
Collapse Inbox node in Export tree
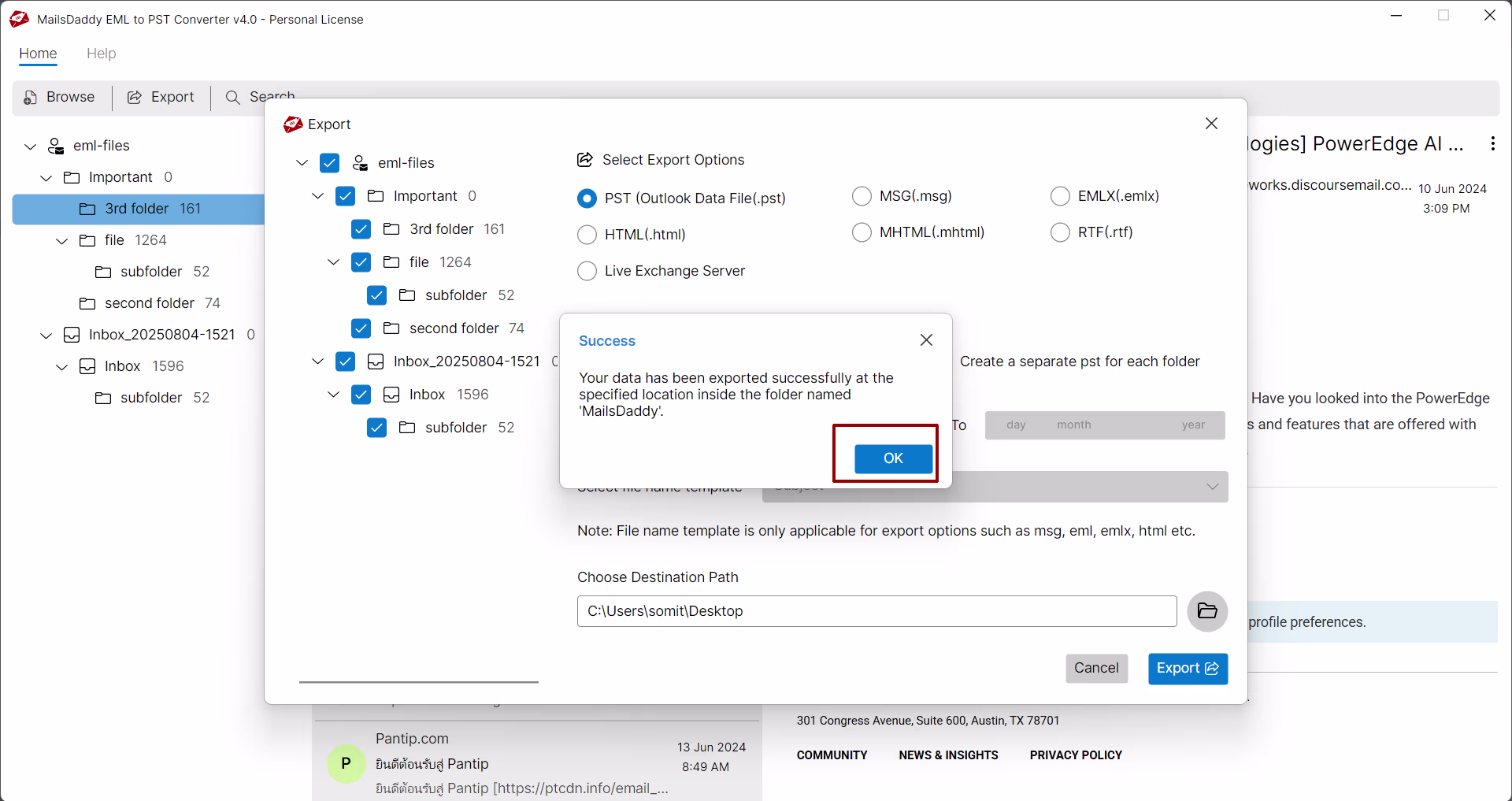coord(333,395)
